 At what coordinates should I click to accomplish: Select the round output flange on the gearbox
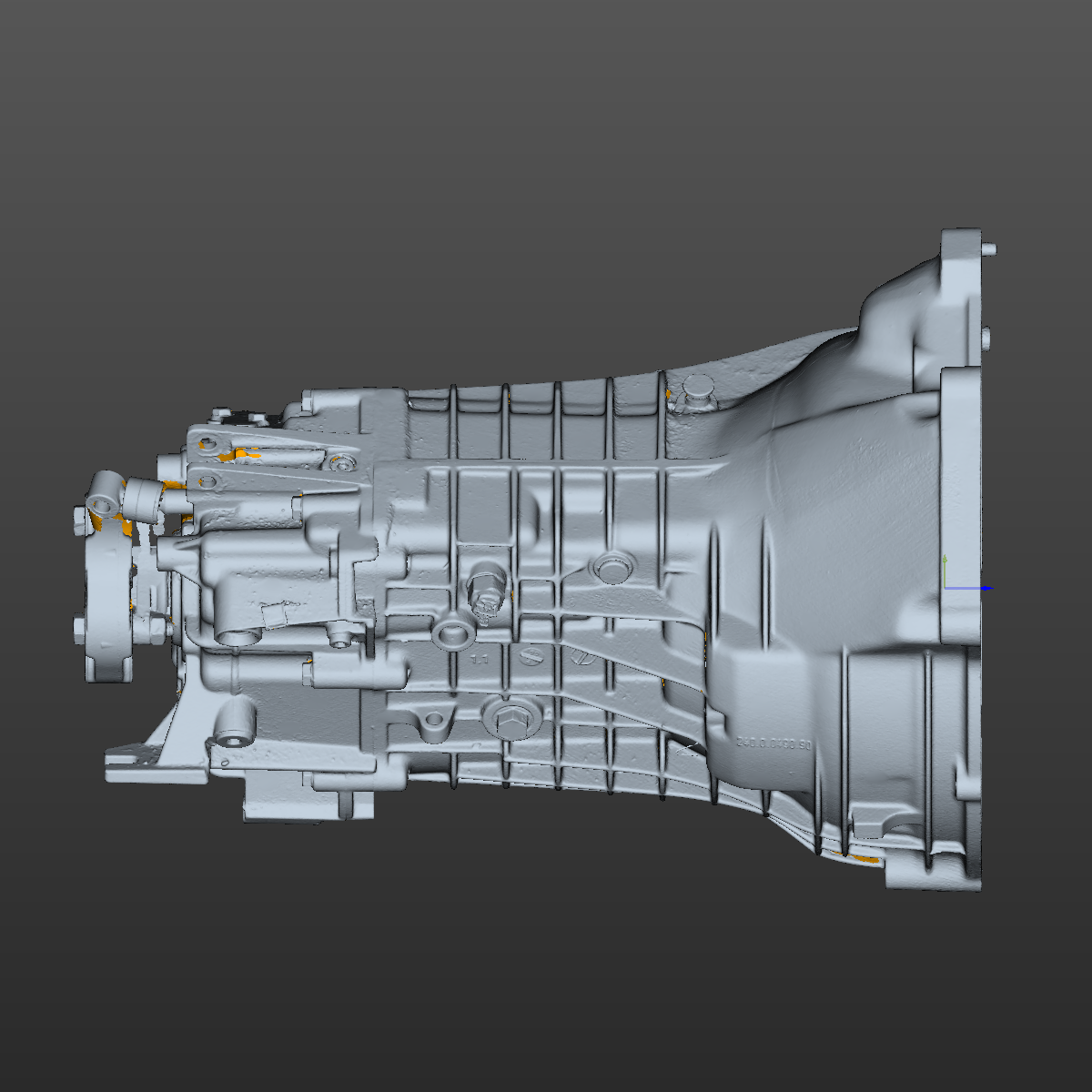(x=107, y=599)
